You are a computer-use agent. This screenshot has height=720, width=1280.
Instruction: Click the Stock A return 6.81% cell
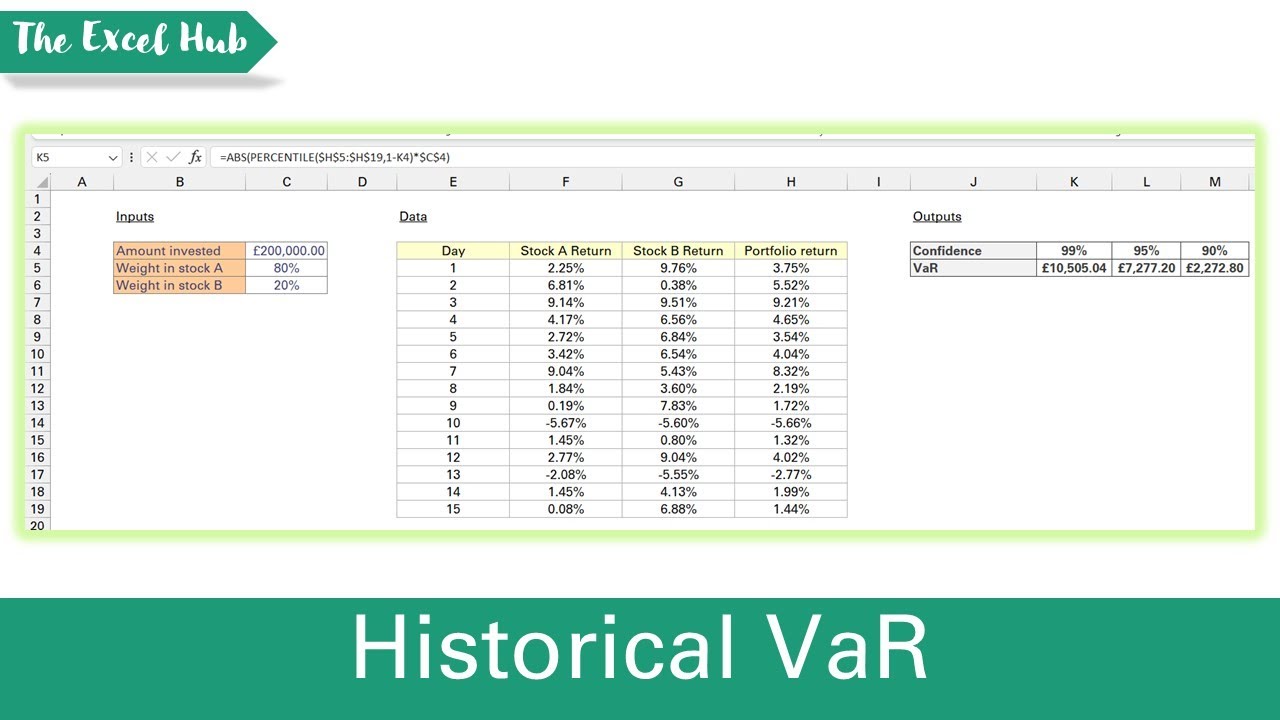566,285
